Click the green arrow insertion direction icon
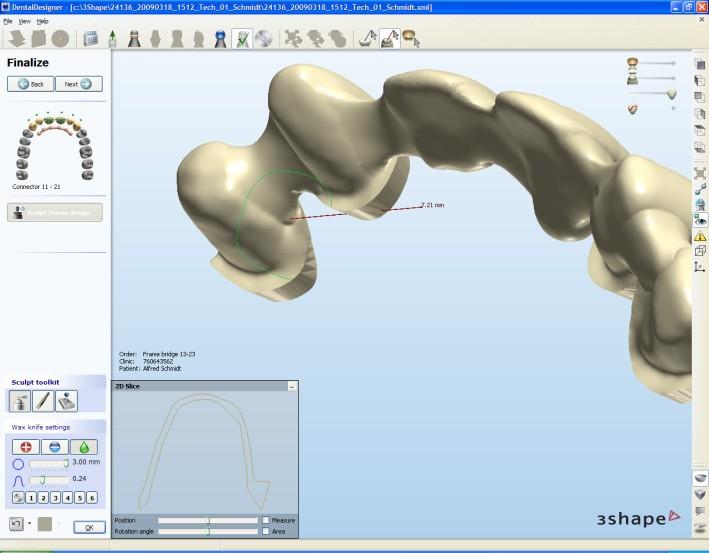The height and width of the screenshot is (553, 709). click(113, 39)
